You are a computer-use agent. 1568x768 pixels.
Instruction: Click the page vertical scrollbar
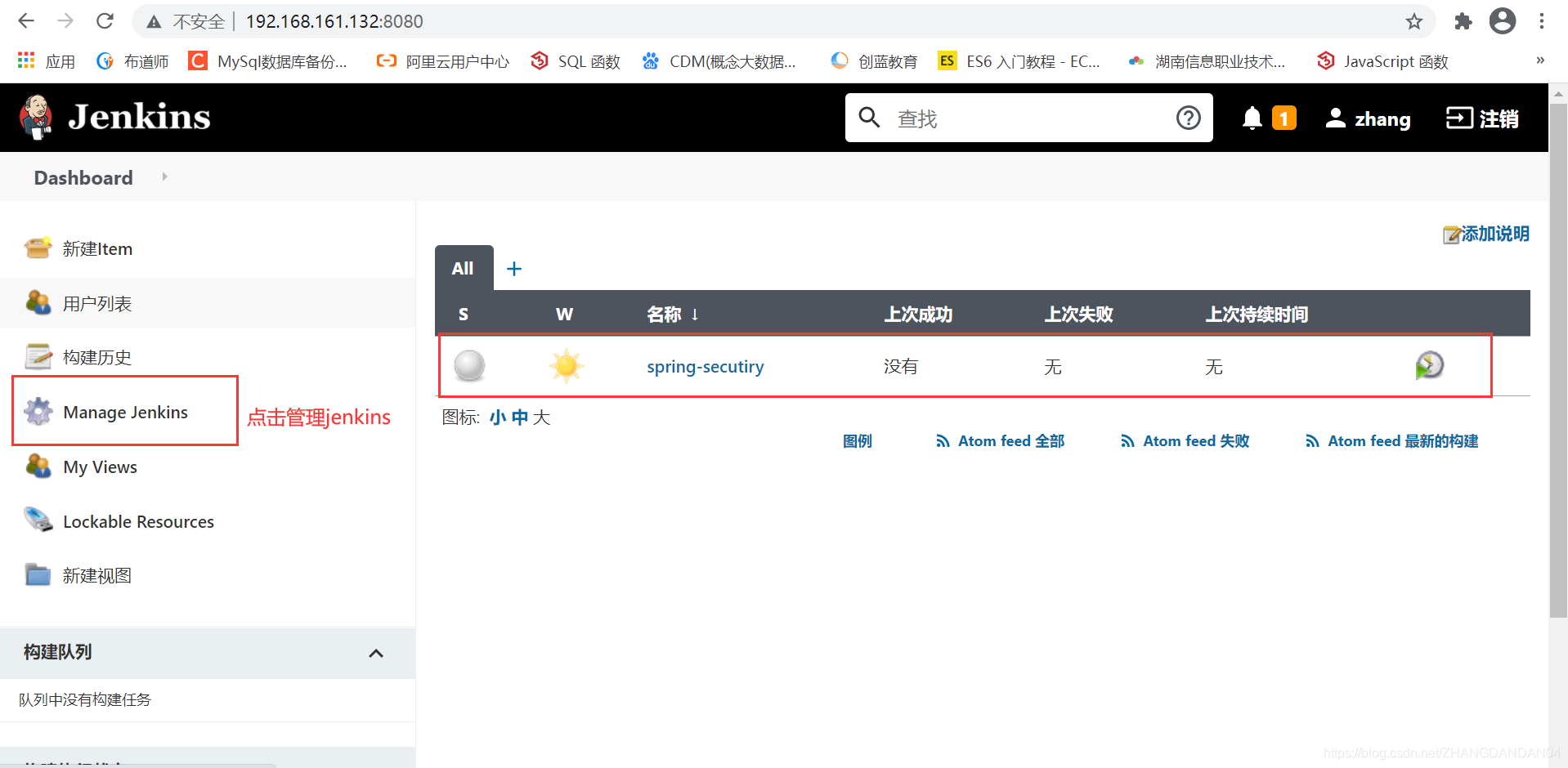(1558, 359)
